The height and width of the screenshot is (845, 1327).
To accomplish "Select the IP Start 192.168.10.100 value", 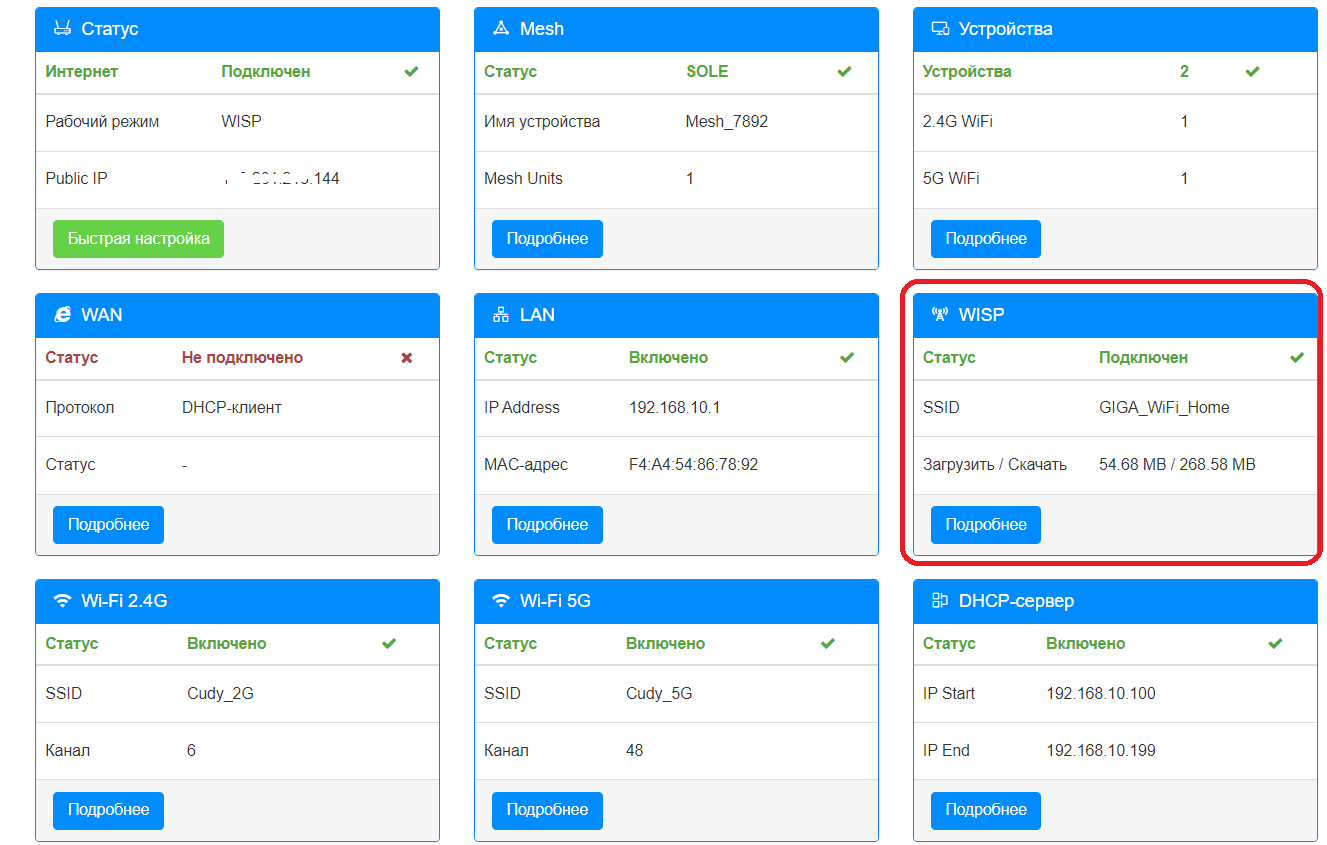I will [1101, 694].
